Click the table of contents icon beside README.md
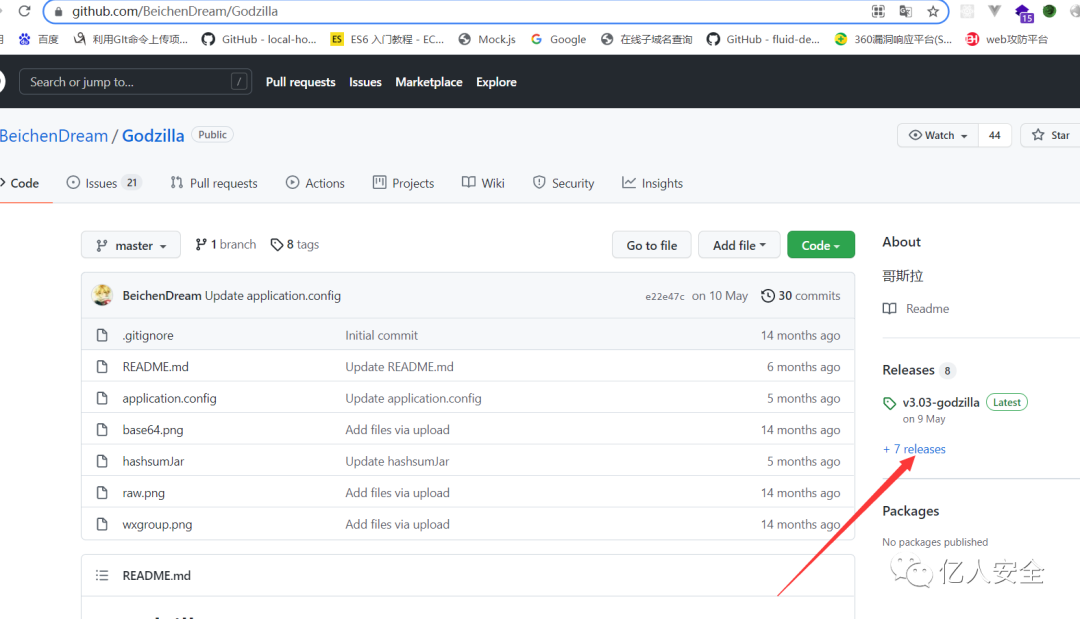1080x619 pixels. coord(102,575)
